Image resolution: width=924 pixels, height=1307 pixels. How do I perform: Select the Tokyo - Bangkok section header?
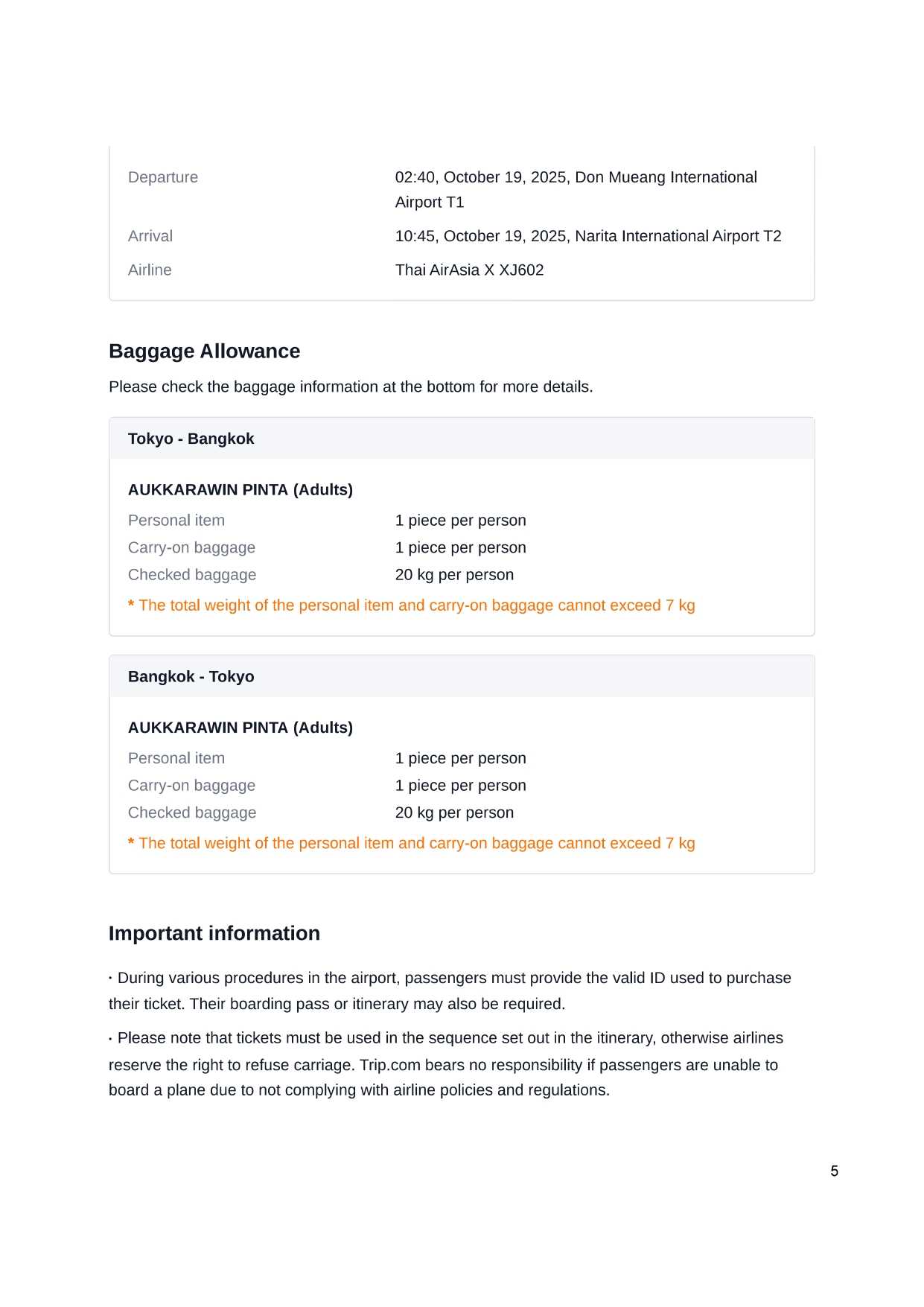[191, 439]
